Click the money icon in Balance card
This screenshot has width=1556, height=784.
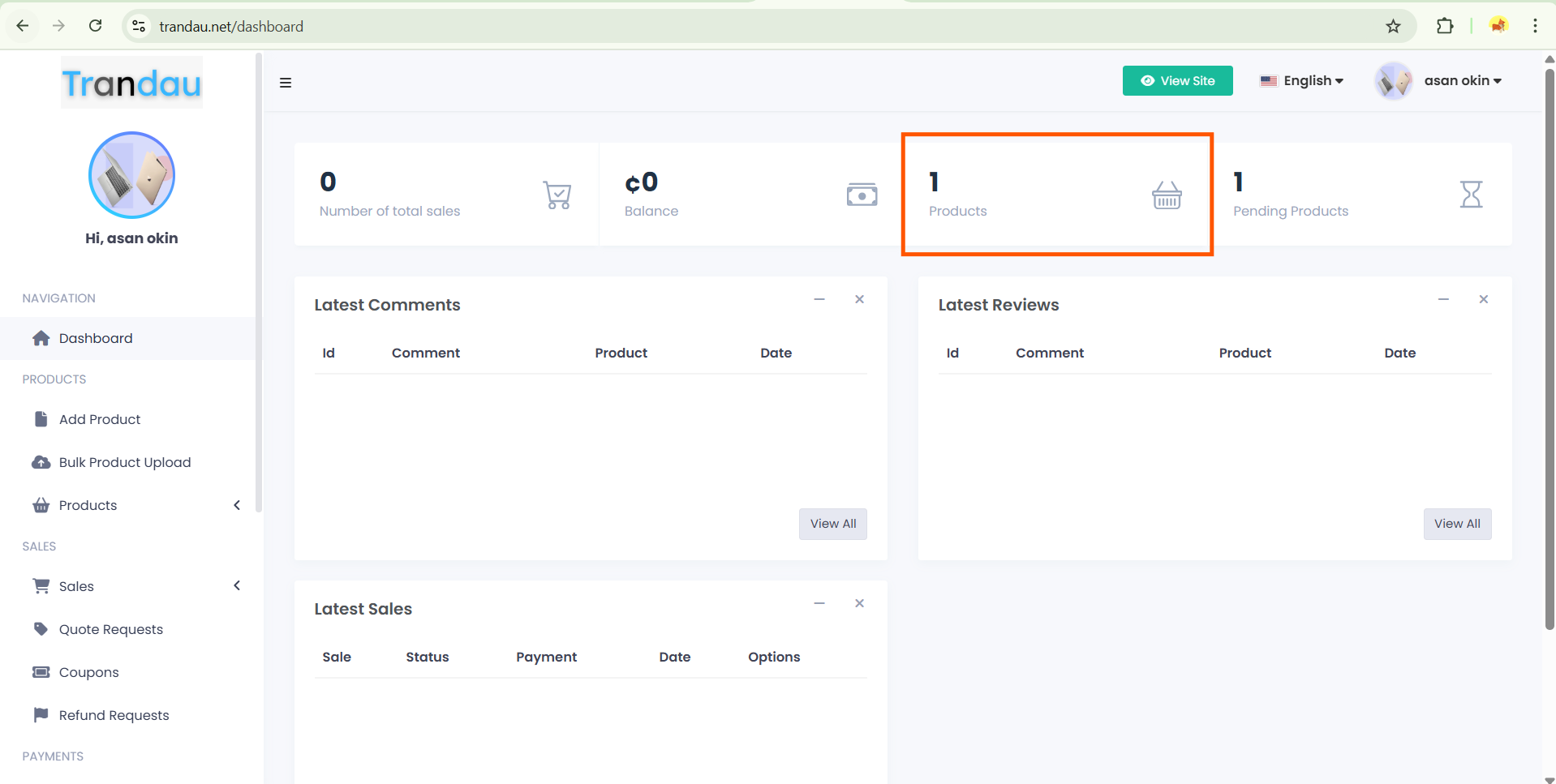[862, 195]
